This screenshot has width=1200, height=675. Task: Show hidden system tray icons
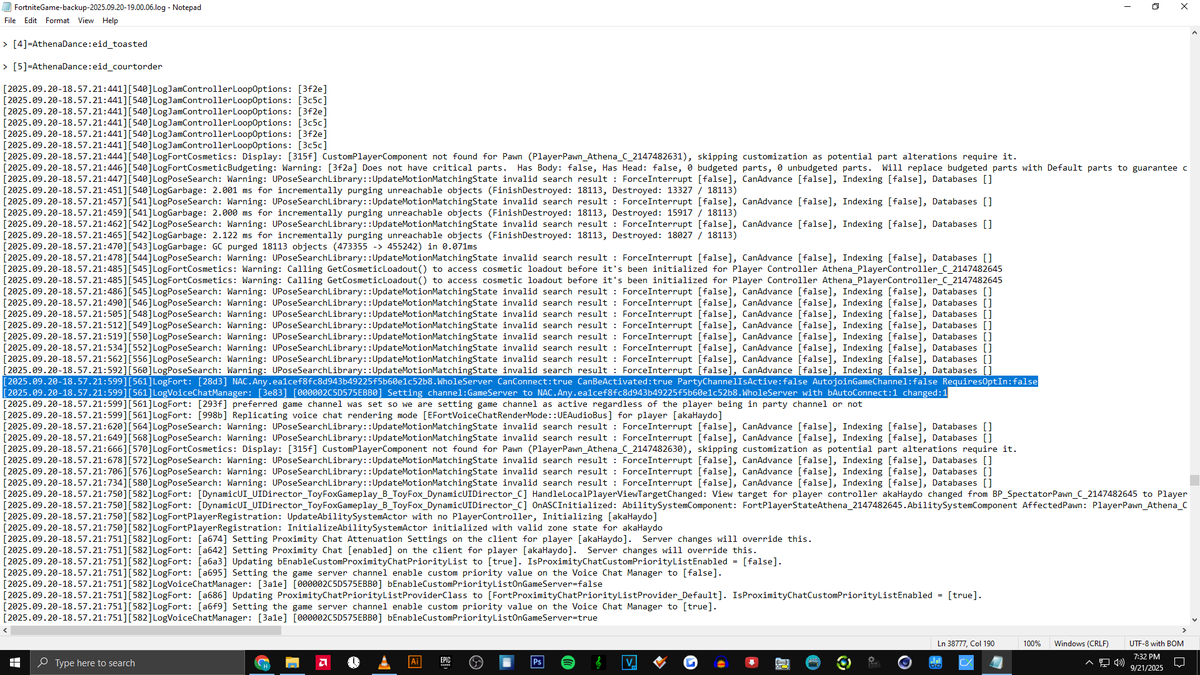point(1088,662)
